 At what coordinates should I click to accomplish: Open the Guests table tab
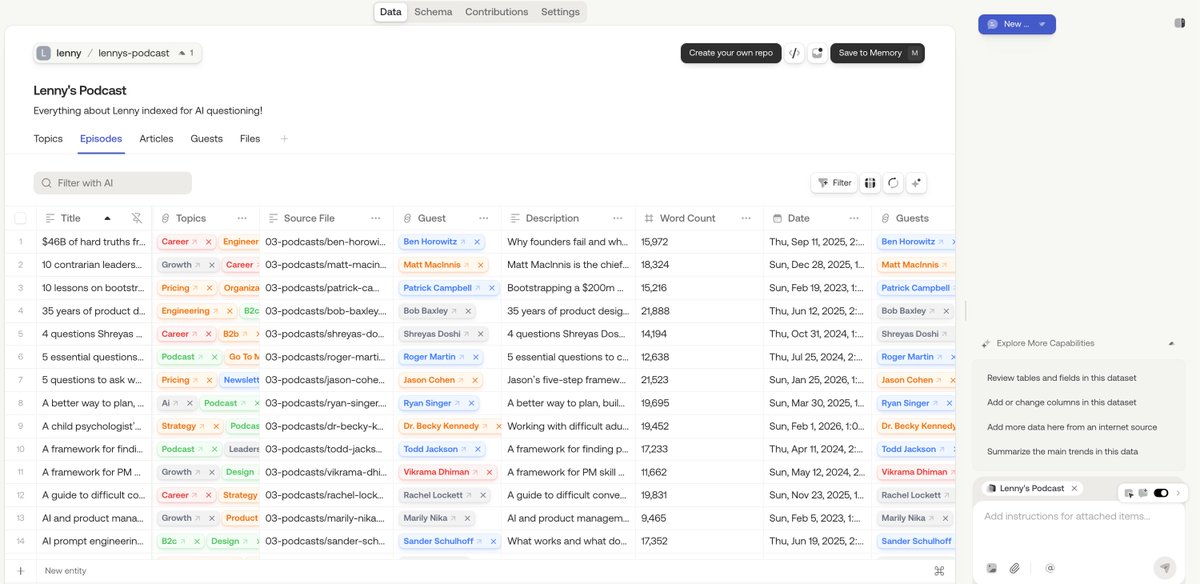tap(207, 139)
